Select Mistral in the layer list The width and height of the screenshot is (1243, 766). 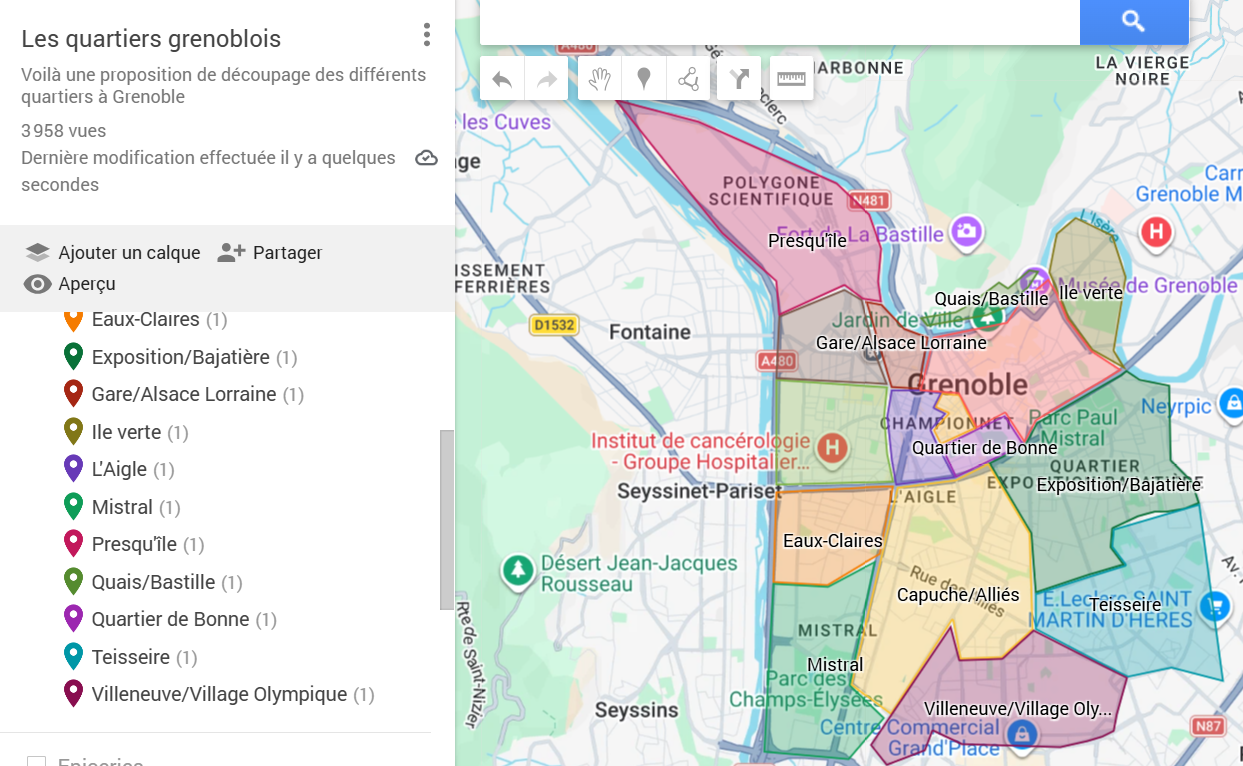tap(122, 507)
